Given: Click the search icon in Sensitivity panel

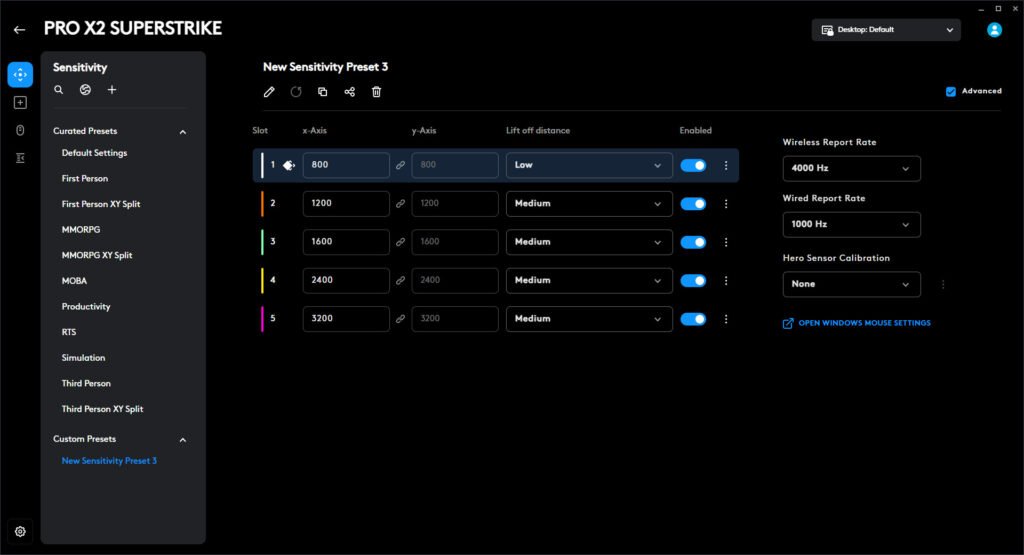Looking at the screenshot, I should click(59, 90).
